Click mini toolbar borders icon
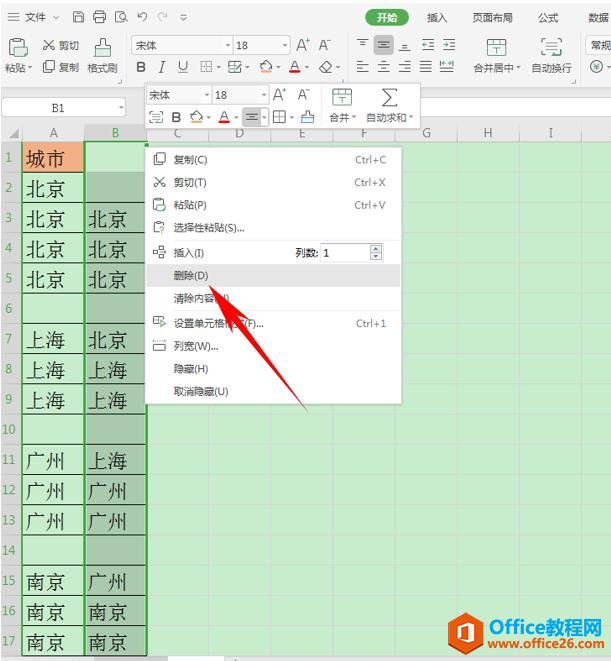The image size is (611, 661). pyautogui.click(x=279, y=117)
